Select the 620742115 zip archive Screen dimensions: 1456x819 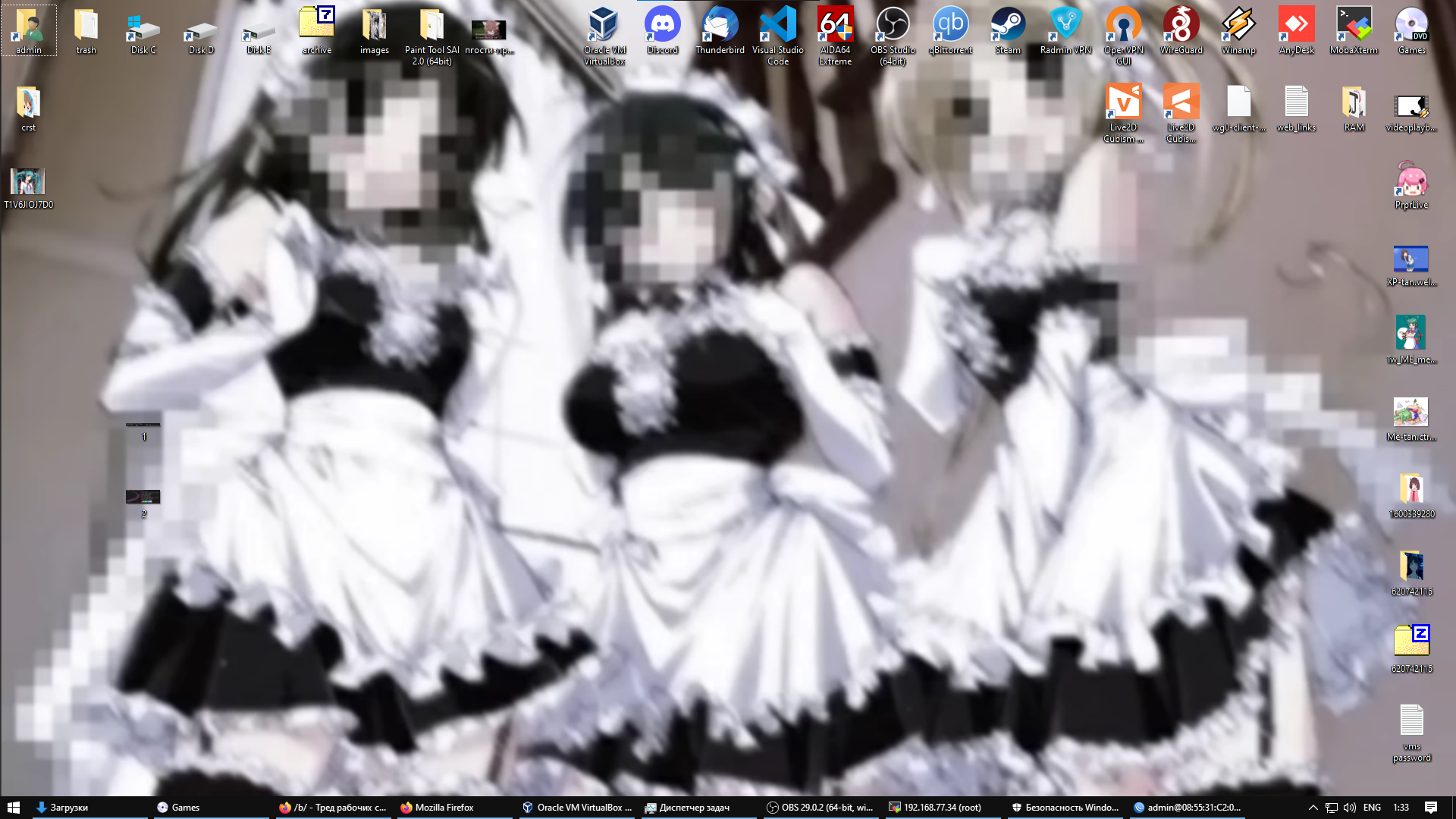point(1412,649)
